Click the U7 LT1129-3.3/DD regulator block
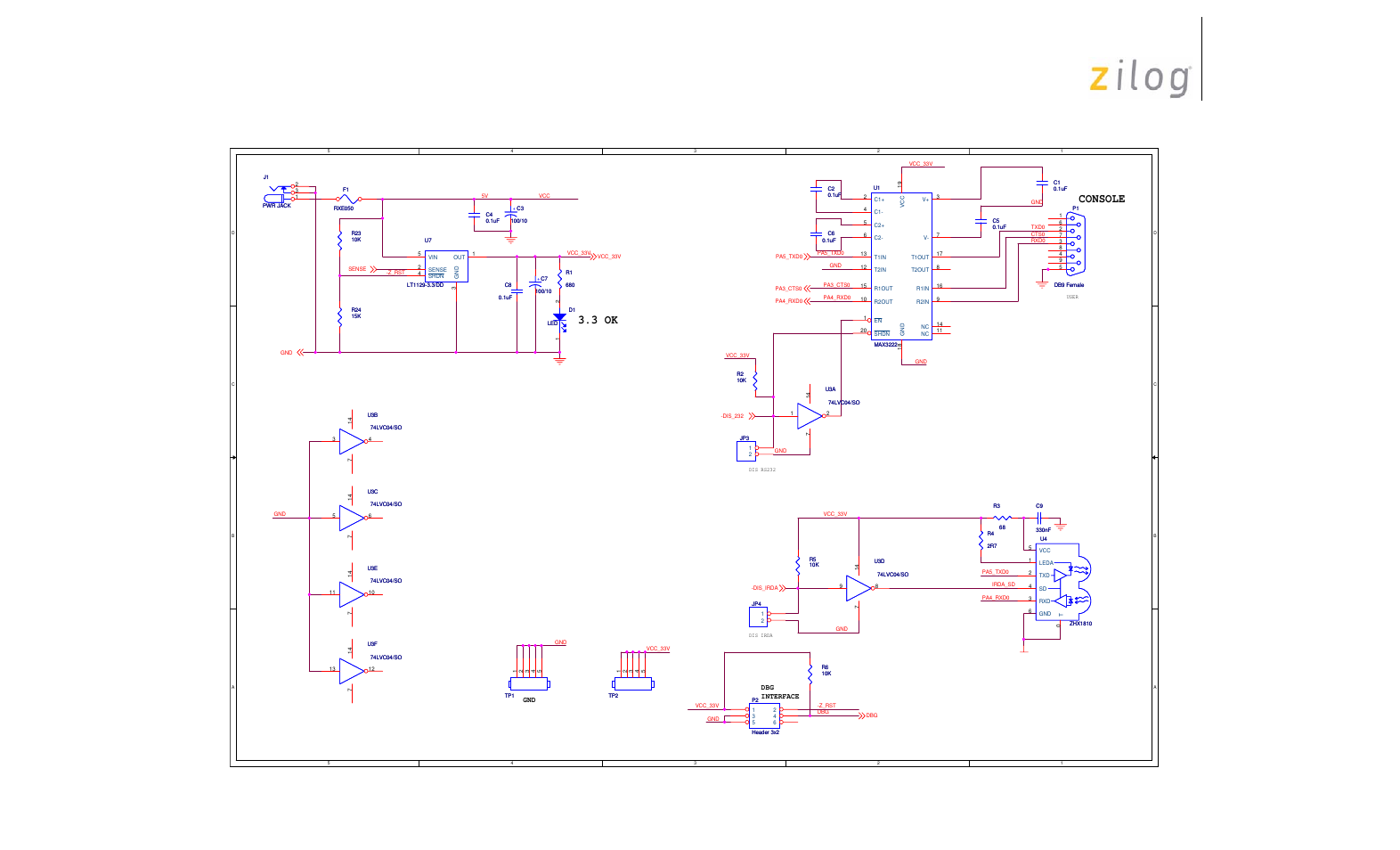 (x=446, y=266)
